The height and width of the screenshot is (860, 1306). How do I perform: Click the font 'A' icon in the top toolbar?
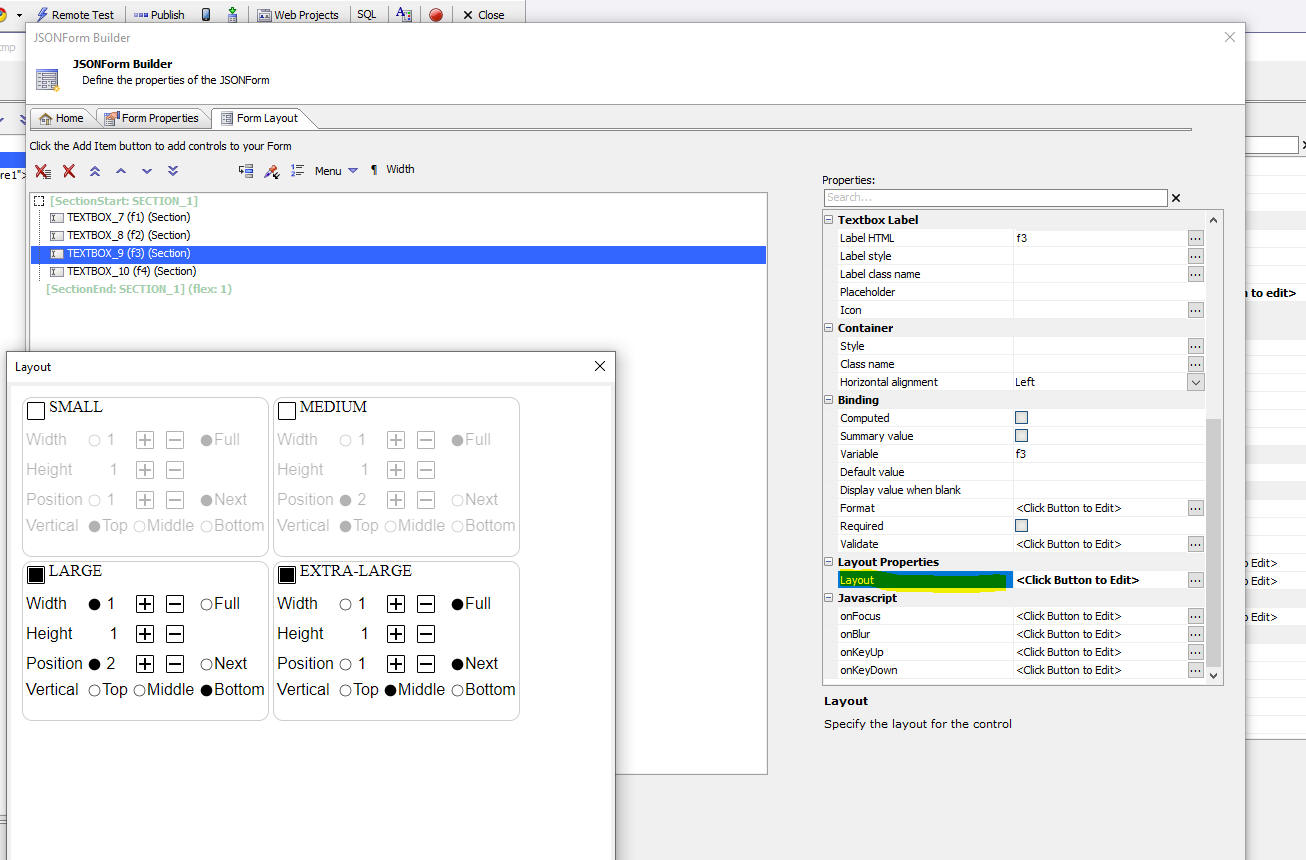coord(404,15)
